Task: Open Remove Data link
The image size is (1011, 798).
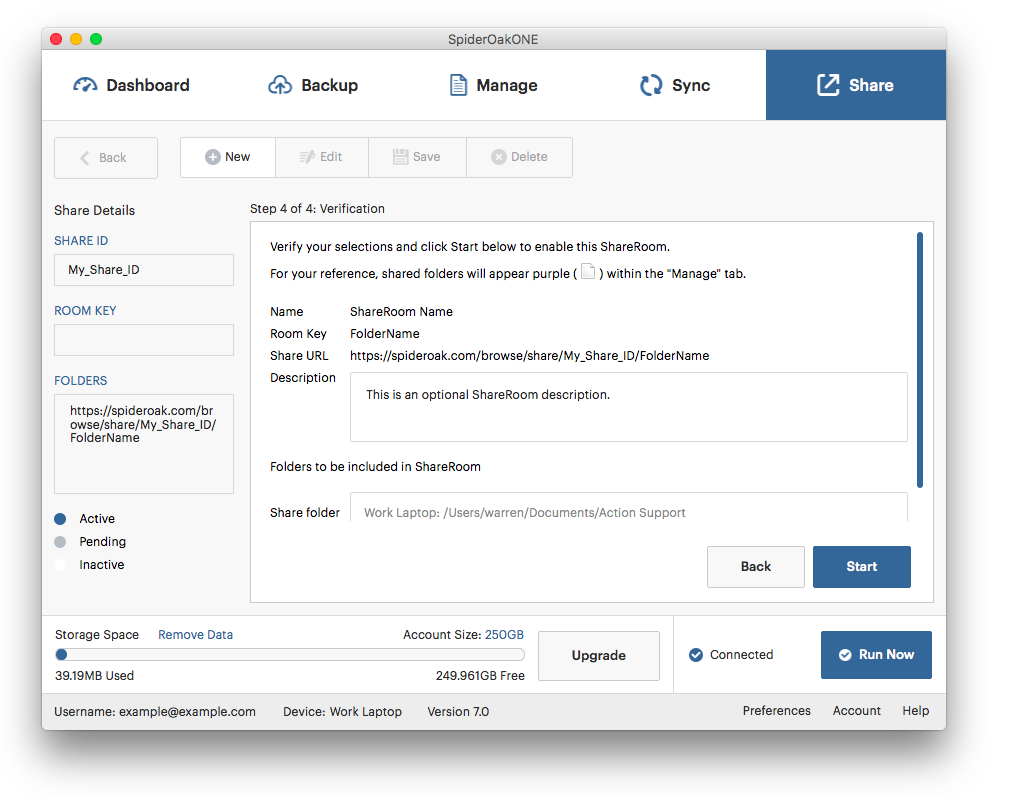Action: click(x=195, y=635)
